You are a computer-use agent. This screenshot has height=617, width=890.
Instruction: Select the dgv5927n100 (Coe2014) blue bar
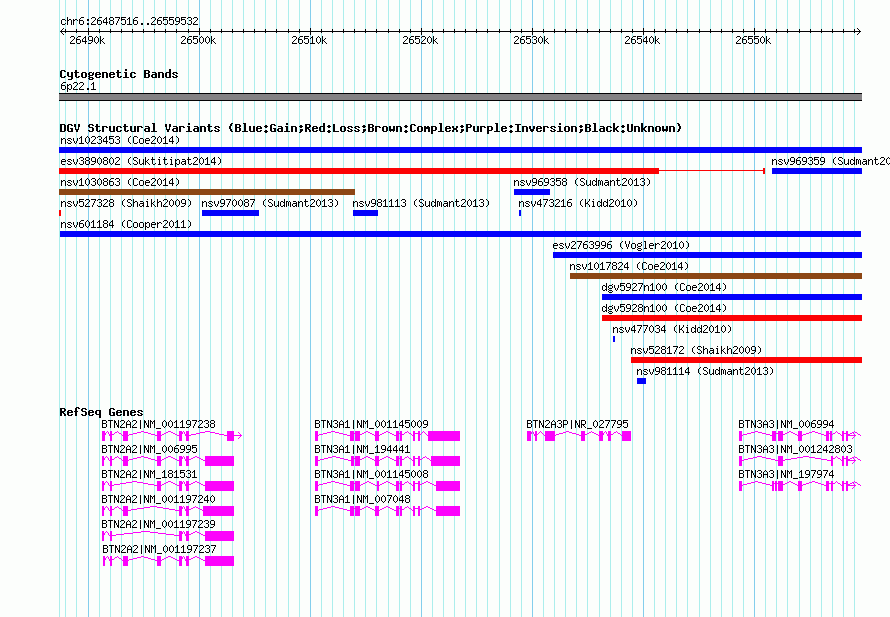[732, 297]
